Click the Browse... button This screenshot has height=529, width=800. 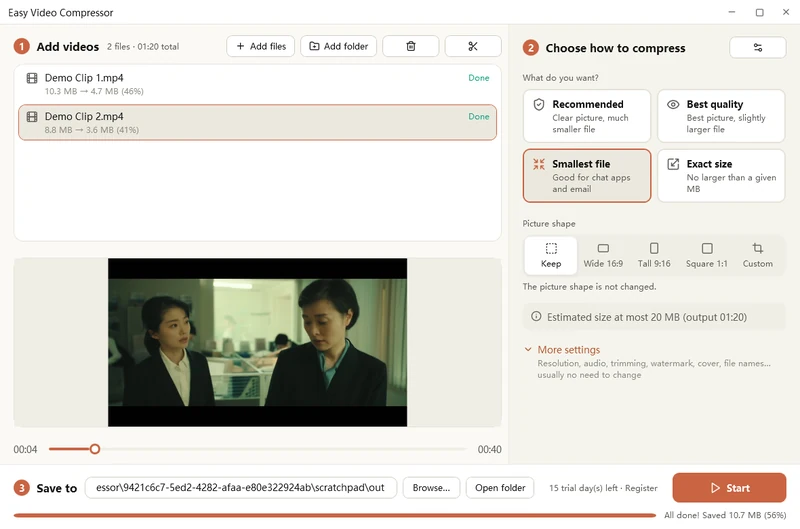pyautogui.click(x=431, y=488)
